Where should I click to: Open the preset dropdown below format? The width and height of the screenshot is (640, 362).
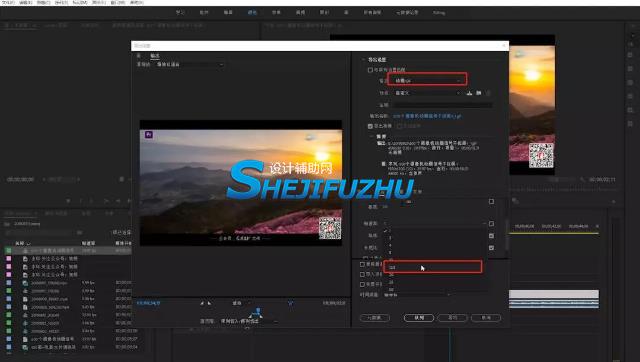click(x=427, y=93)
